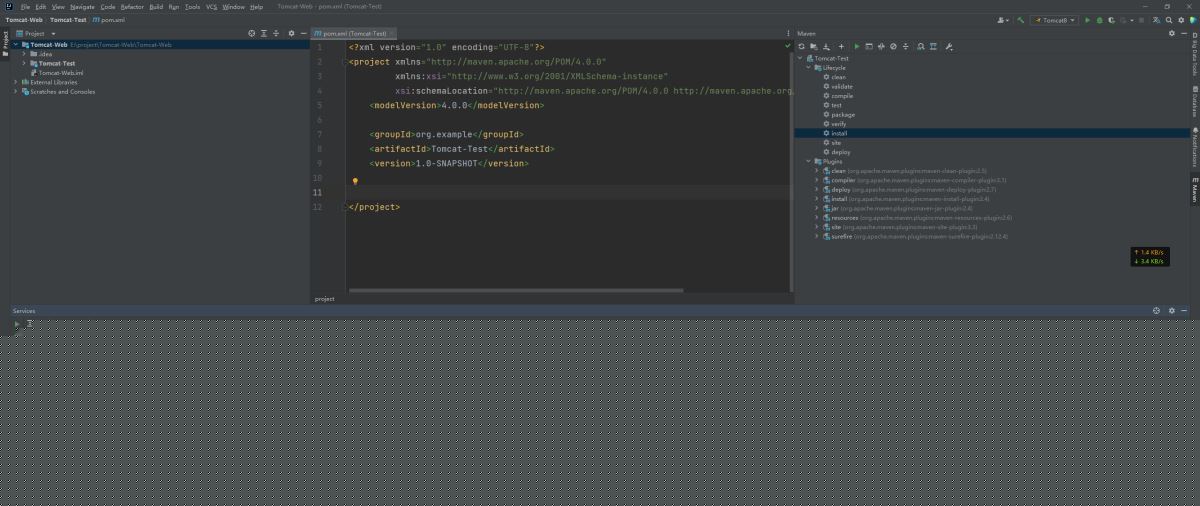The width and height of the screenshot is (1200, 506).
Task: Open Database side tool window
Action: click(x=1194, y=104)
